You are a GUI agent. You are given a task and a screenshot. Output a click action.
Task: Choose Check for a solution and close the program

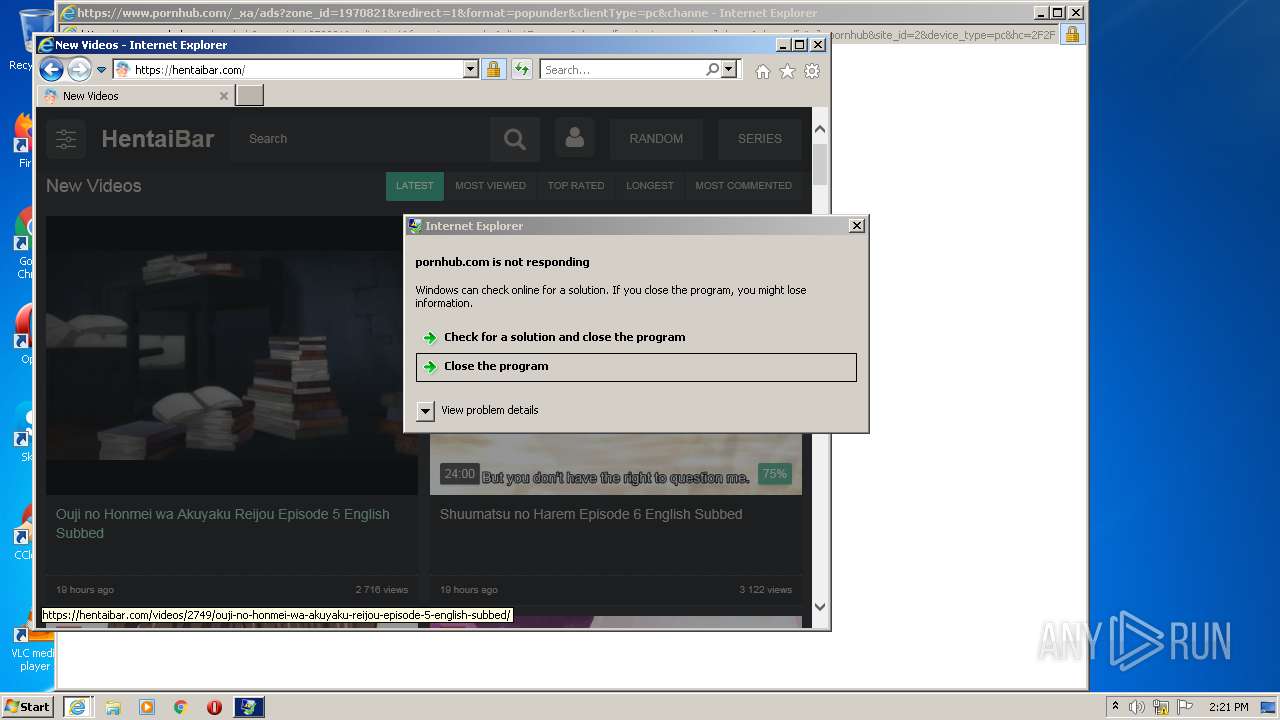tap(636, 337)
